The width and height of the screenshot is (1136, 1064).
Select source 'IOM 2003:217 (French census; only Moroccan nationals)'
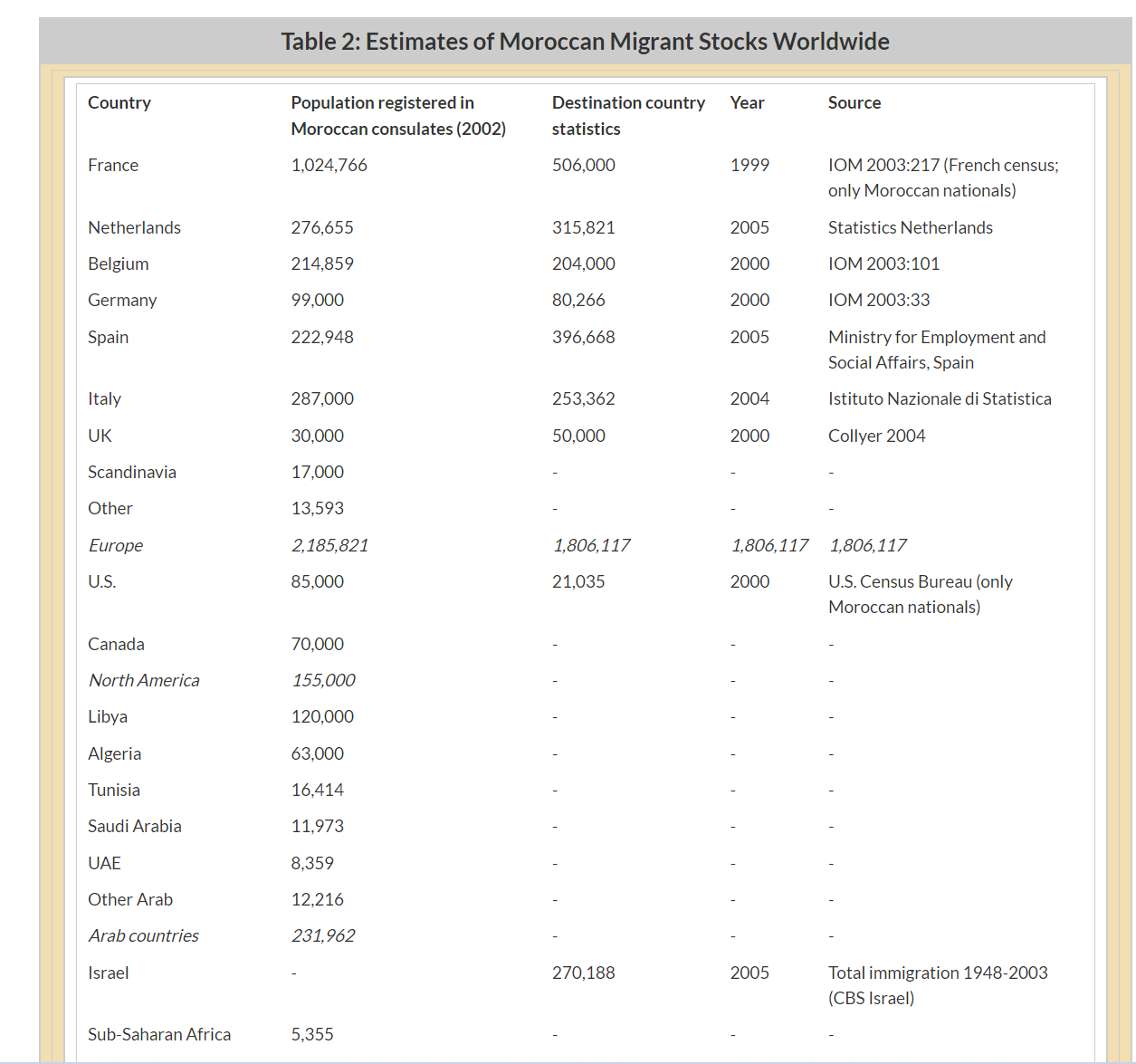pyautogui.click(x=943, y=177)
